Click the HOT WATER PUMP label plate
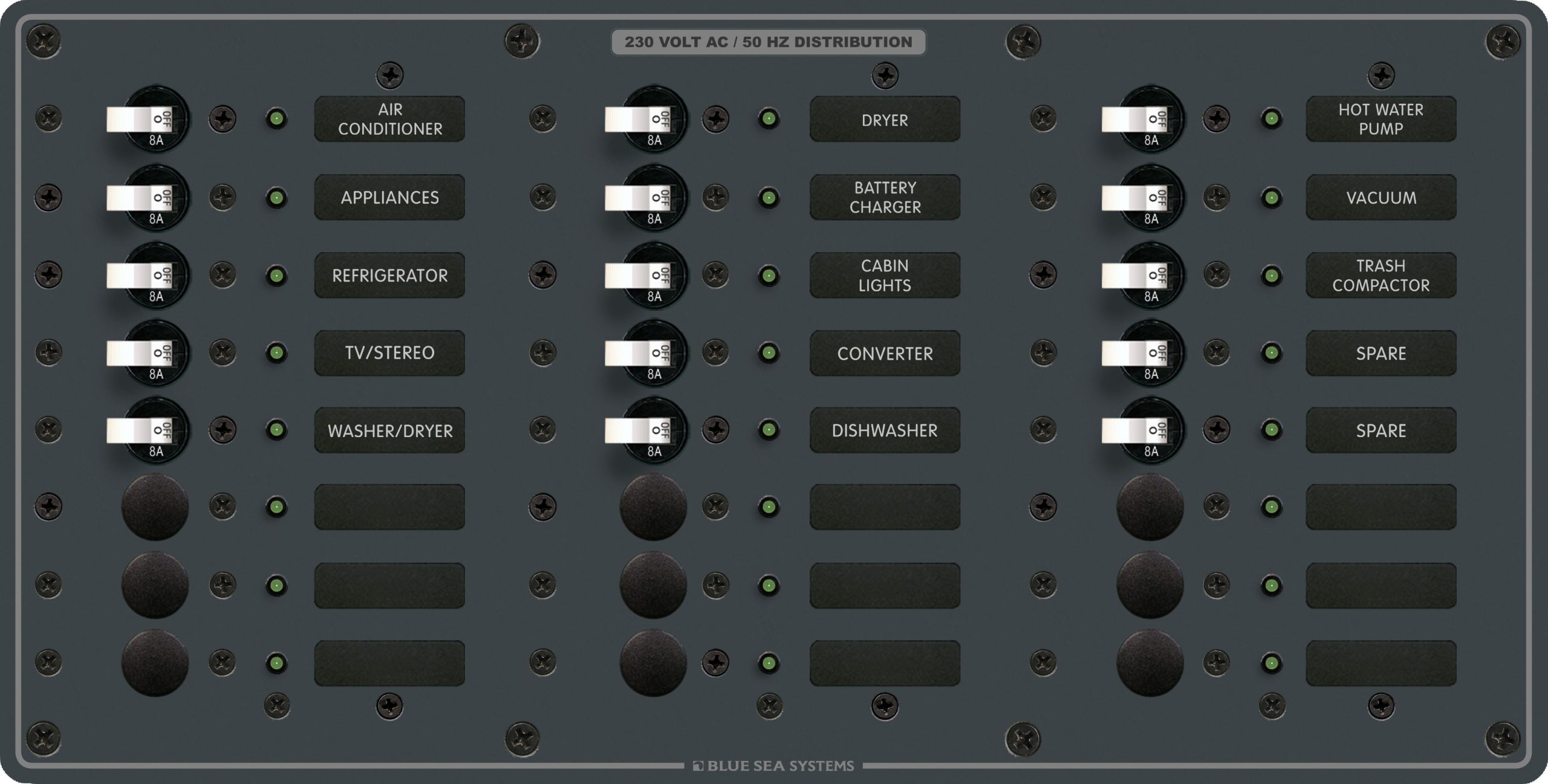Screen dimensions: 1548x784 point(1381,119)
